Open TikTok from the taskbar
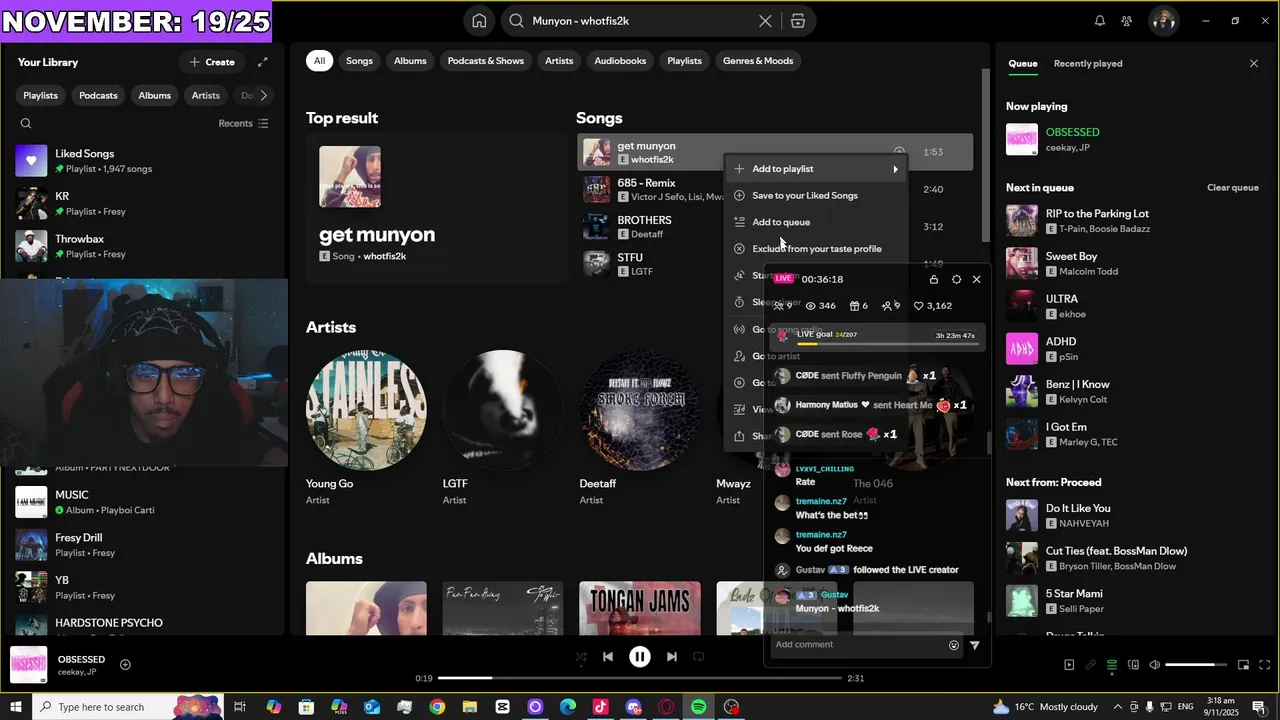This screenshot has width=1280, height=720. pyautogui.click(x=600, y=707)
